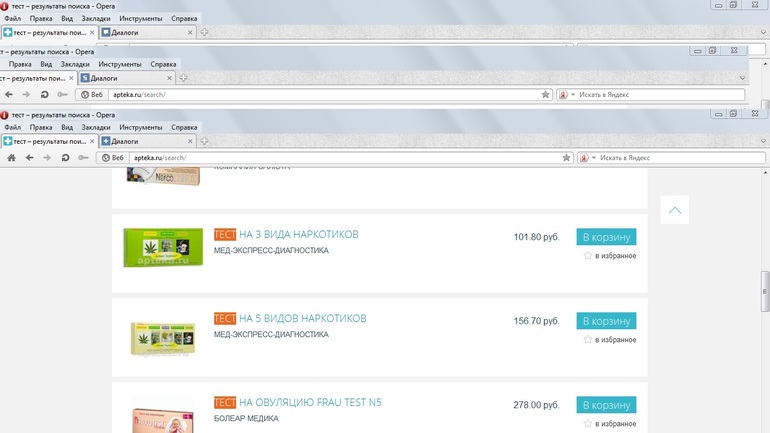Click the Forward arrow in the frontmost Opera window

(47, 158)
